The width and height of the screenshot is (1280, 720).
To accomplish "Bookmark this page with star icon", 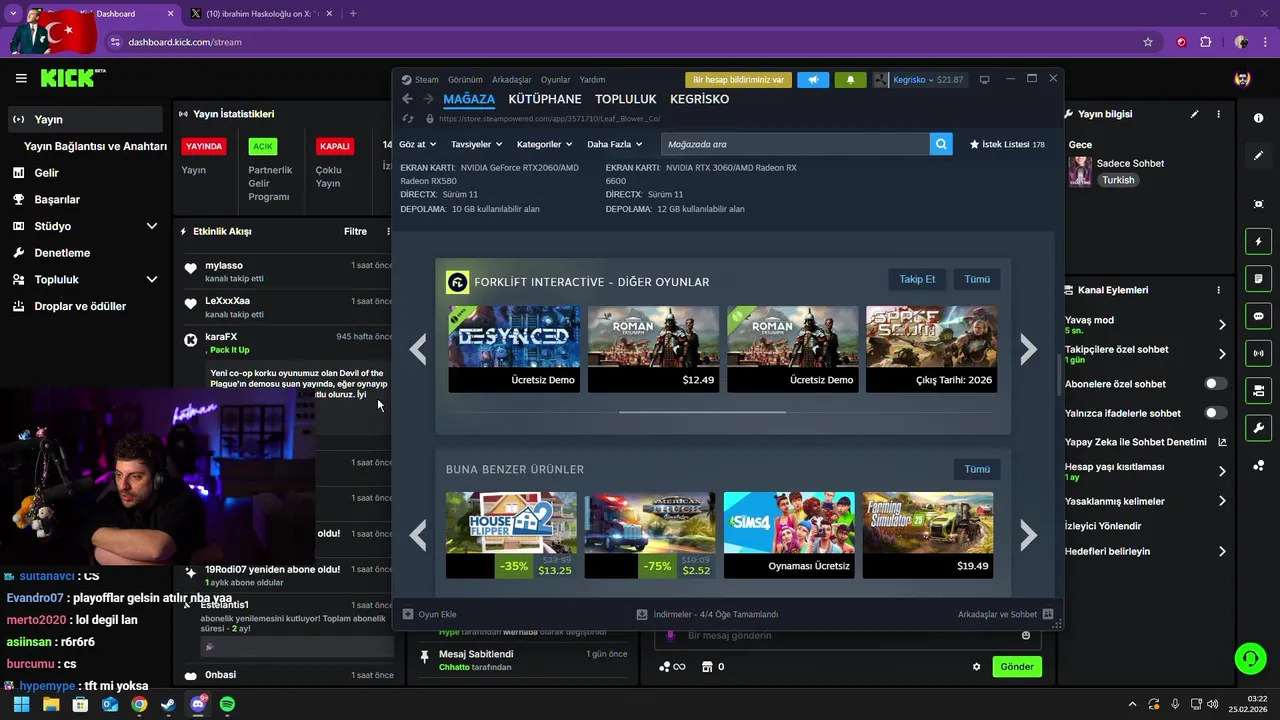I will pos(1148,42).
